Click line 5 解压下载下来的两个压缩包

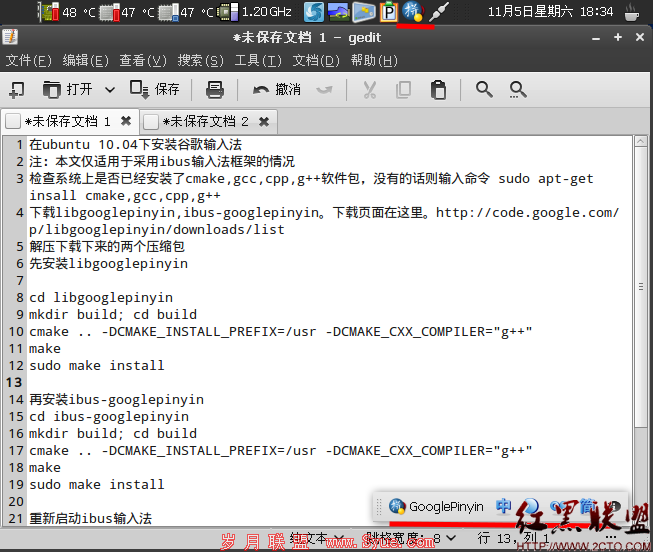coord(107,246)
